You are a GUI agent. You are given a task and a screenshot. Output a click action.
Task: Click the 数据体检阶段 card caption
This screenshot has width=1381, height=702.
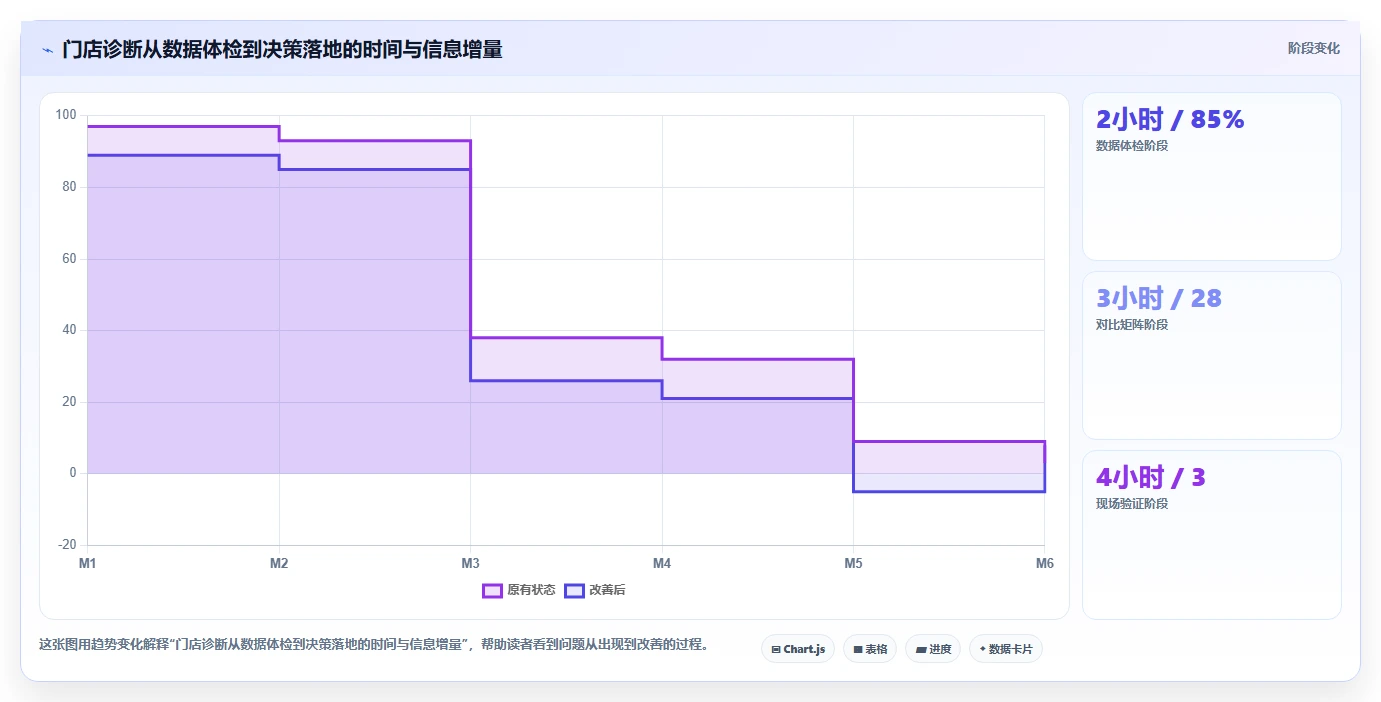point(1132,146)
